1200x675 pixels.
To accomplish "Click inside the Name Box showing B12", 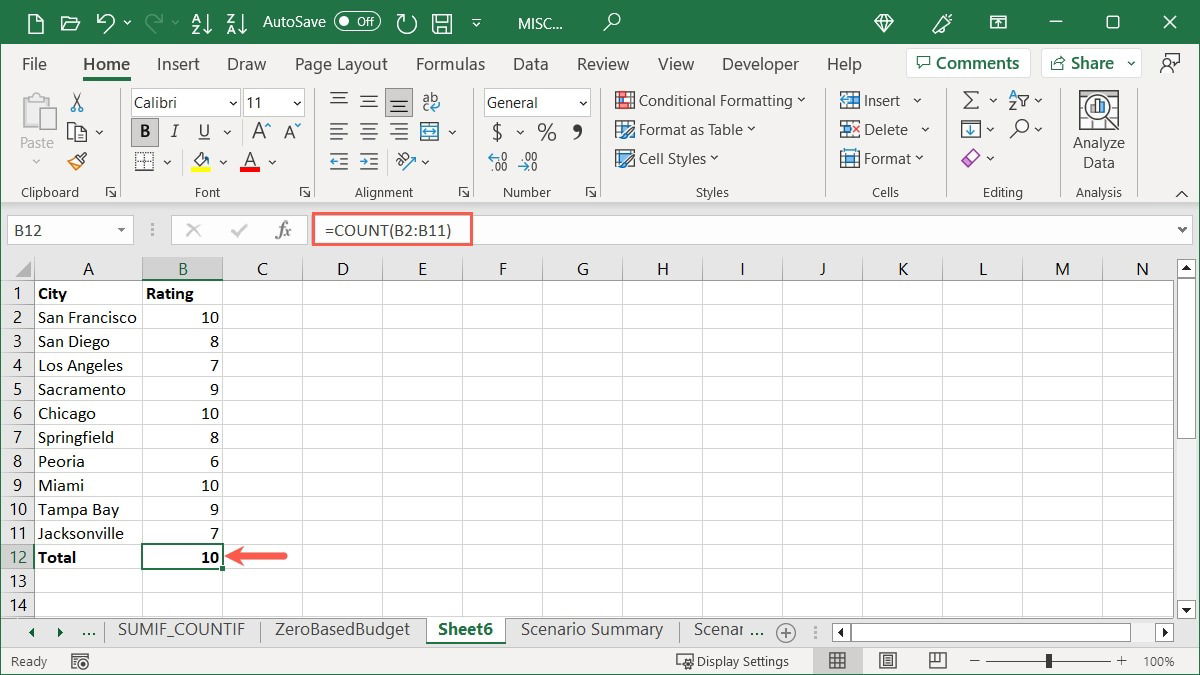I will tap(60, 229).
